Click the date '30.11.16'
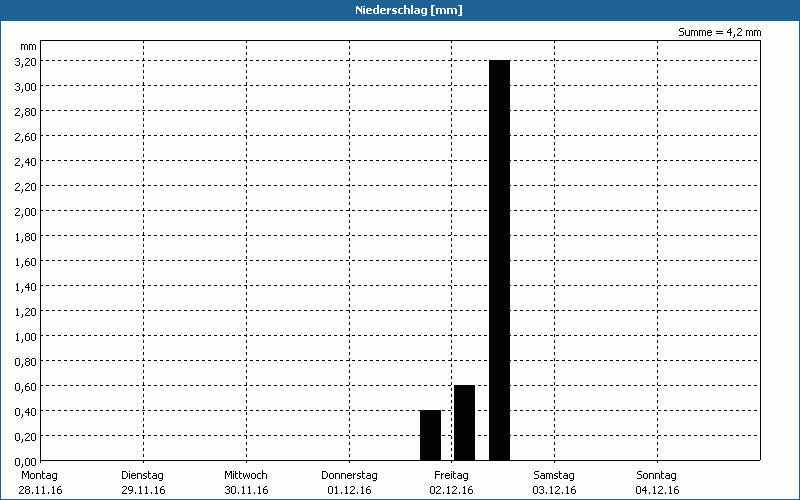800x500 pixels. [246, 490]
